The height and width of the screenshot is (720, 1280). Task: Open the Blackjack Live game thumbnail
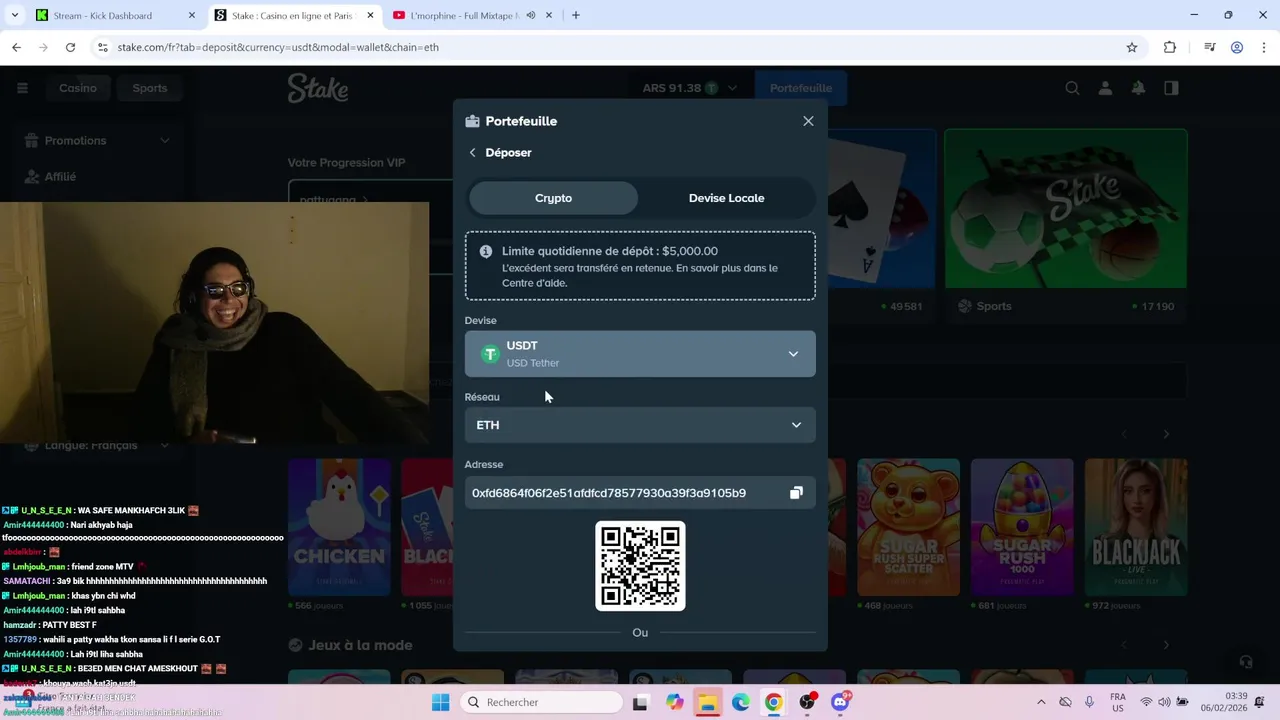click(1136, 527)
